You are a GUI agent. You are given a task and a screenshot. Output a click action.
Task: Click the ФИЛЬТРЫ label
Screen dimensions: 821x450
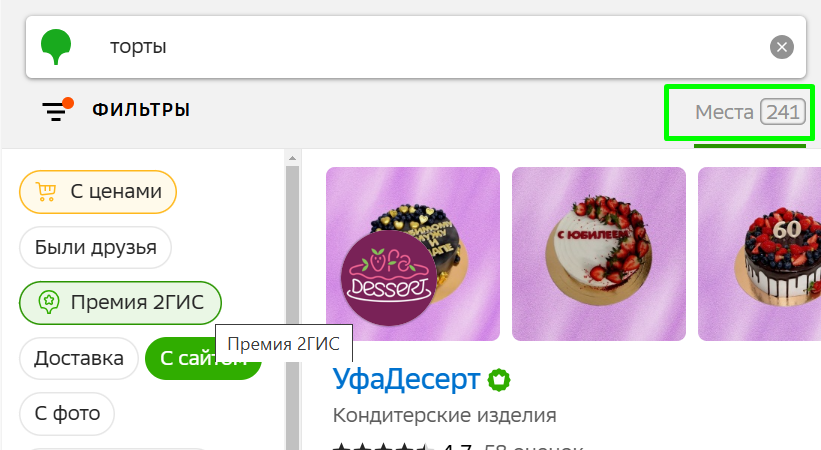[x=141, y=110]
